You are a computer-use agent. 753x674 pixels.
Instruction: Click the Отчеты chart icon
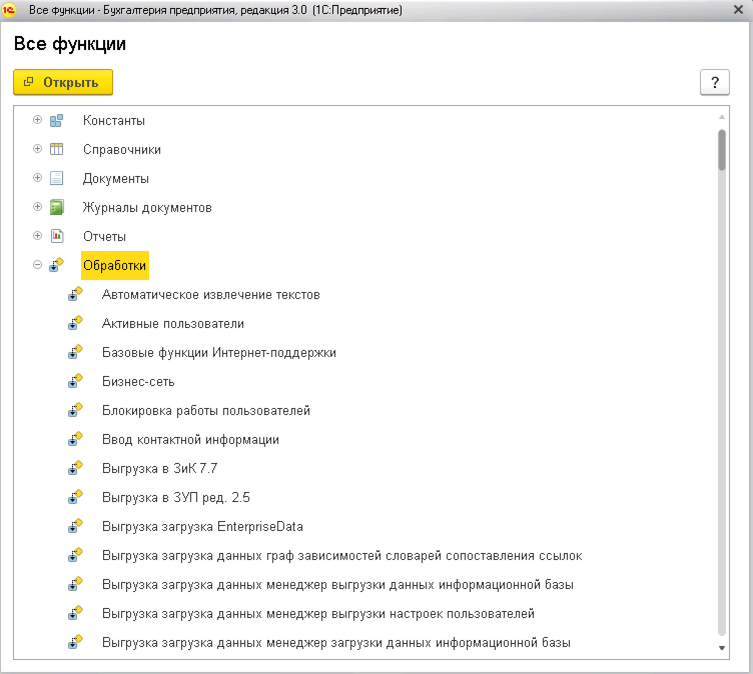57,236
